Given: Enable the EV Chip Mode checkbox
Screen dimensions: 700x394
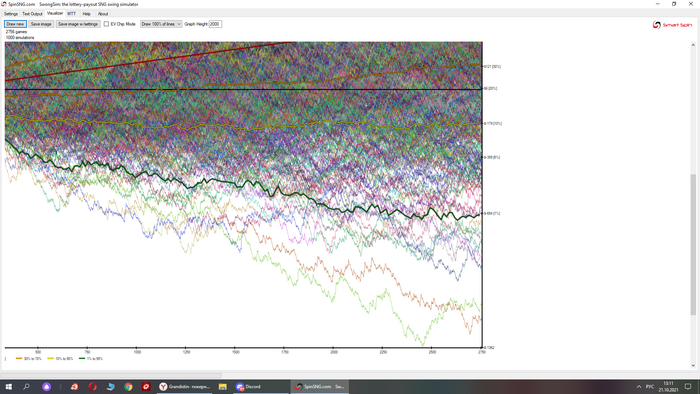Looking at the screenshot, I should click(106, 24).
